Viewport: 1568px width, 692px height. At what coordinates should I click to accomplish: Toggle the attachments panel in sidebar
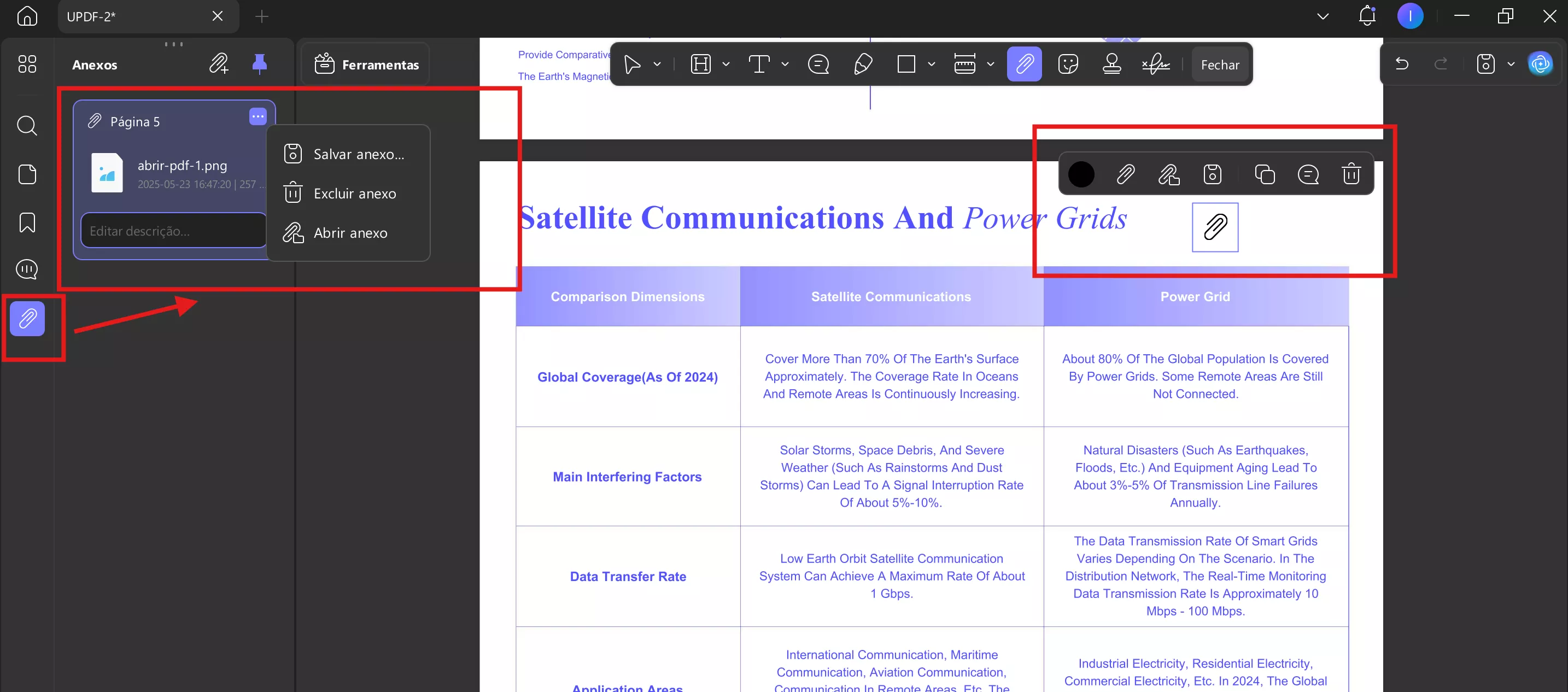pos(27,318)
